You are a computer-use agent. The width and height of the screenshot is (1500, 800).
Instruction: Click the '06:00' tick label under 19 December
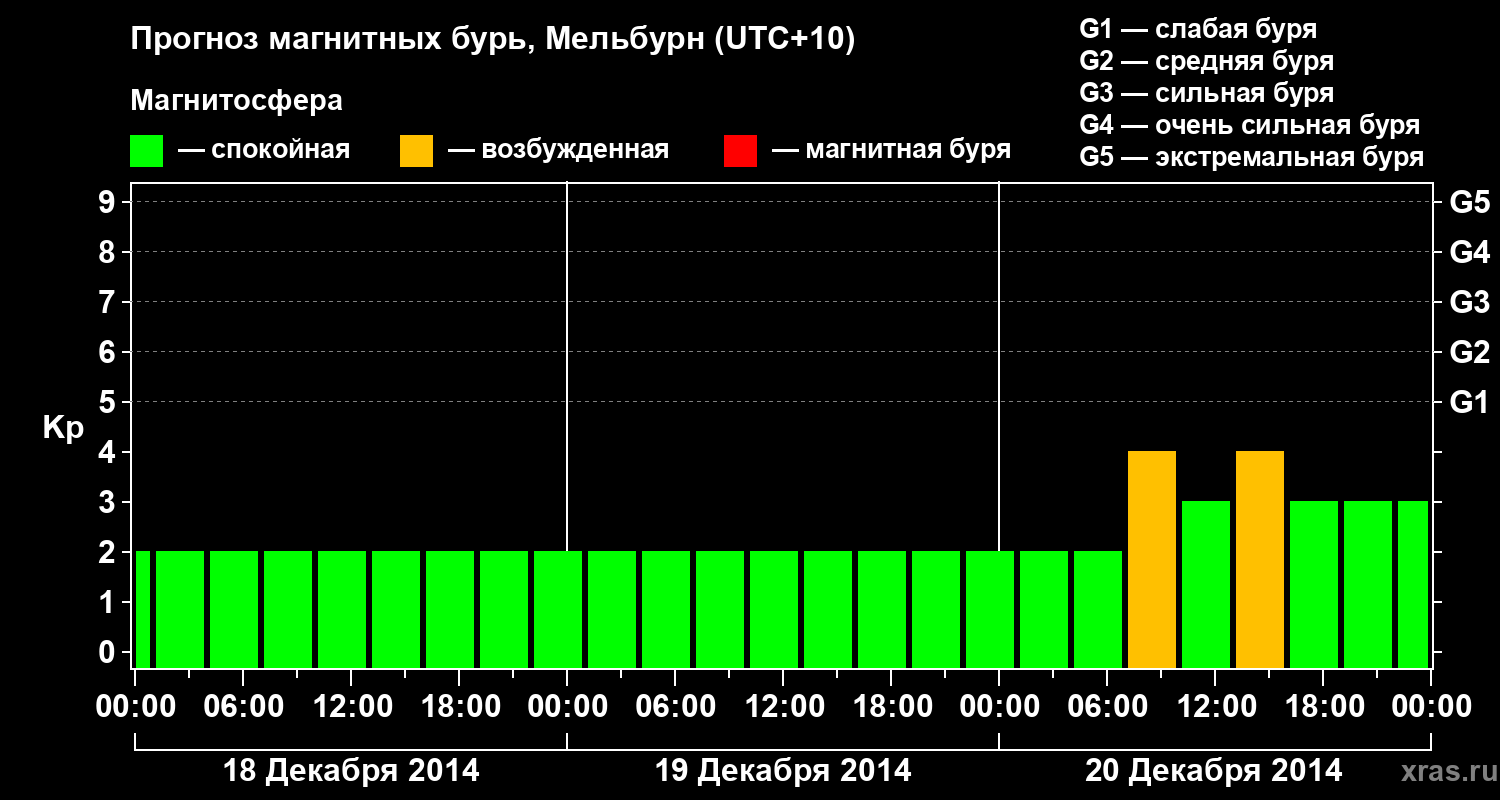pyautogui.click(x=675, y=706)
